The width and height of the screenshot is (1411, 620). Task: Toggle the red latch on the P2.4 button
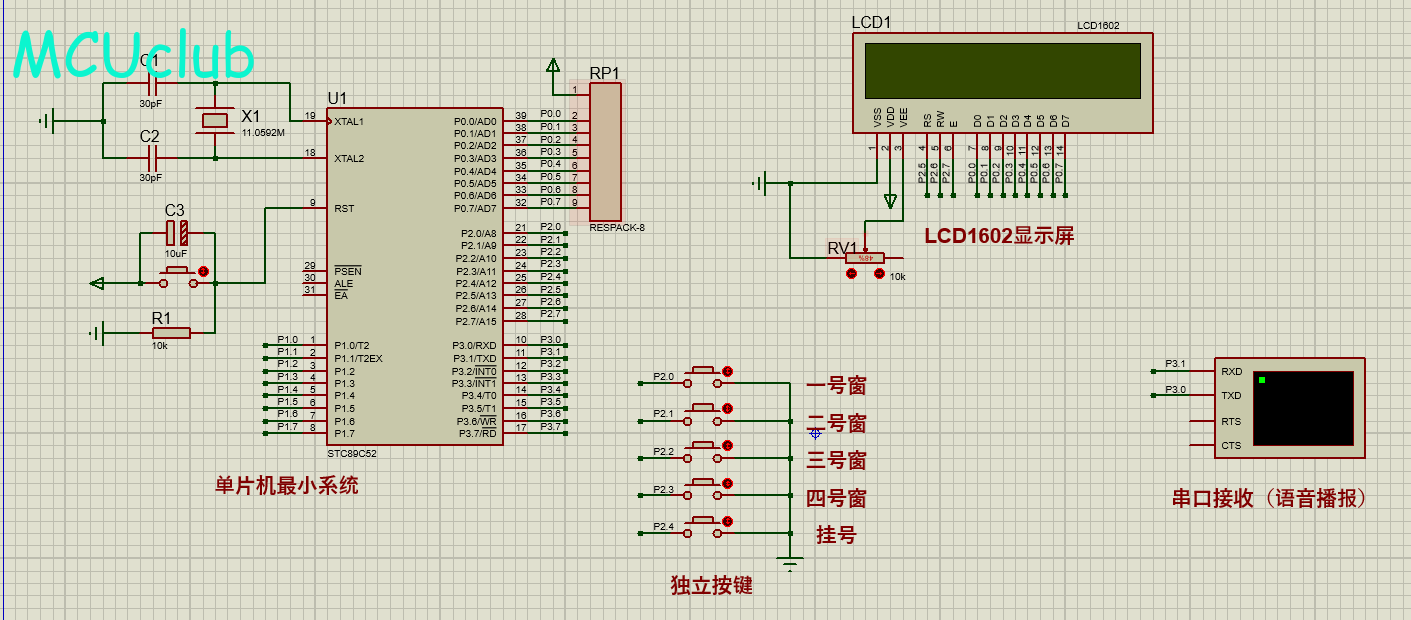point(728,521)
